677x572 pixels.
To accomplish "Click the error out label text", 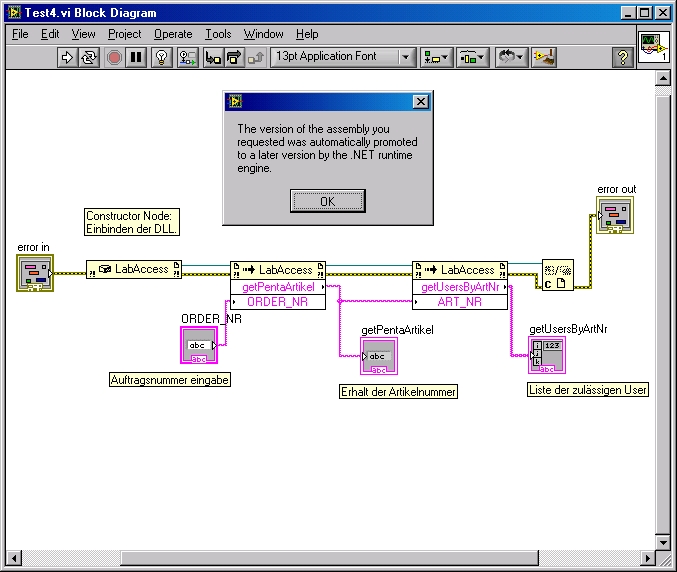I will [617, 189].
